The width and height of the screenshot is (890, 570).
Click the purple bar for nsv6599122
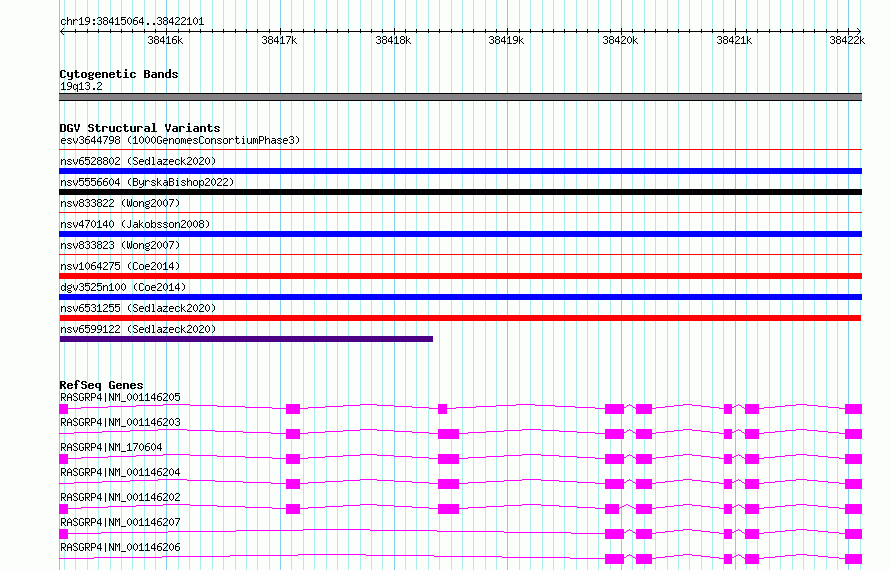246,339
